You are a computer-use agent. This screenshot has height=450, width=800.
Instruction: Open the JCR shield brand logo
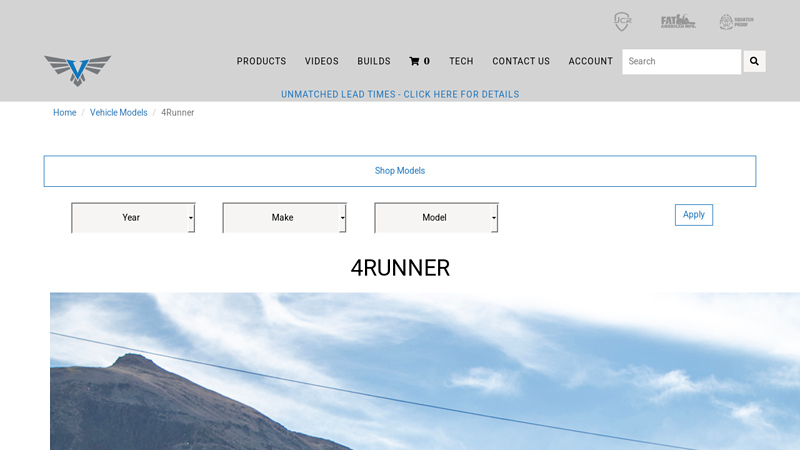tap(622, 22)
